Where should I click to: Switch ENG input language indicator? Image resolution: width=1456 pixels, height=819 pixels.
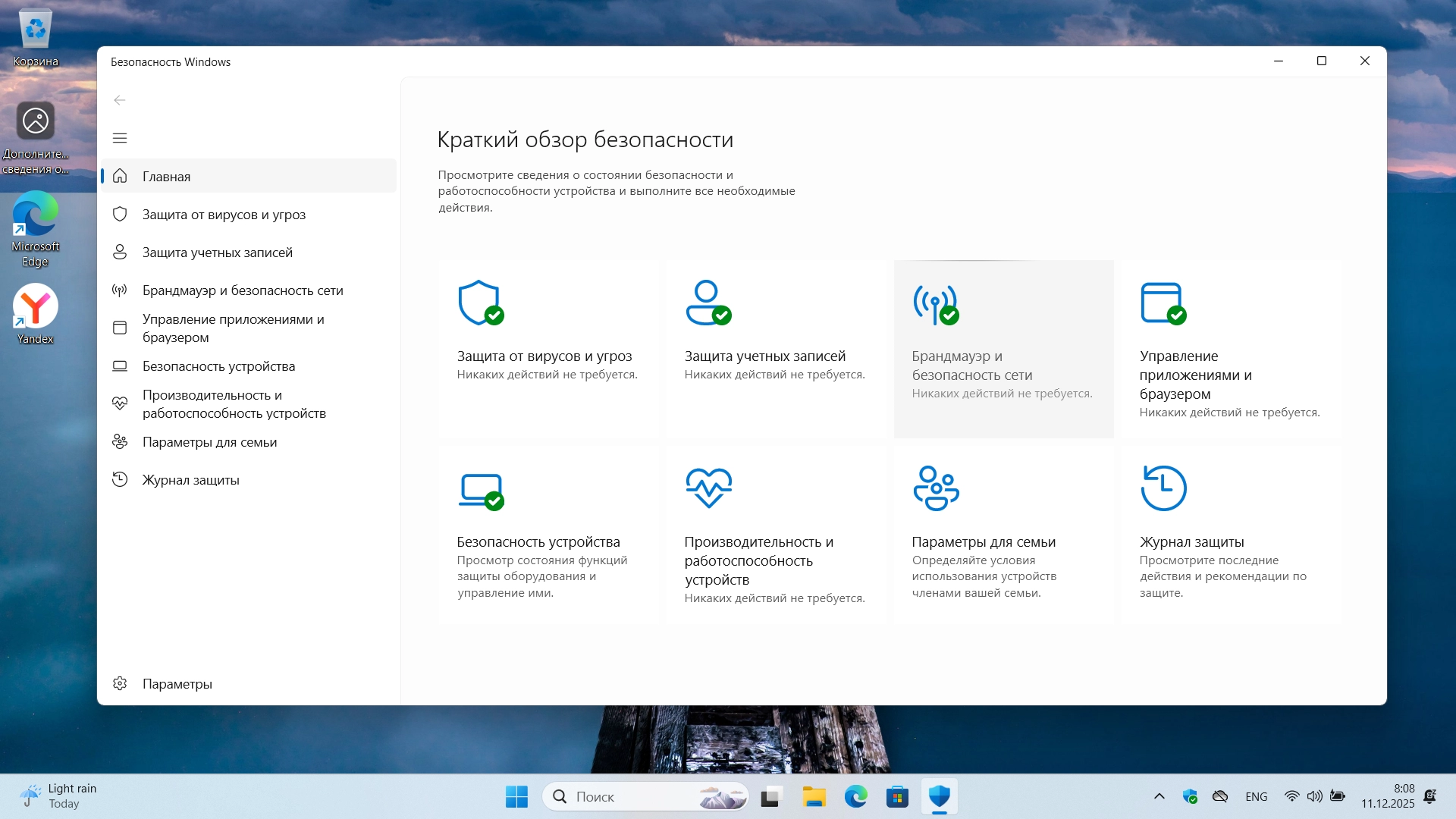[1256, 797]
